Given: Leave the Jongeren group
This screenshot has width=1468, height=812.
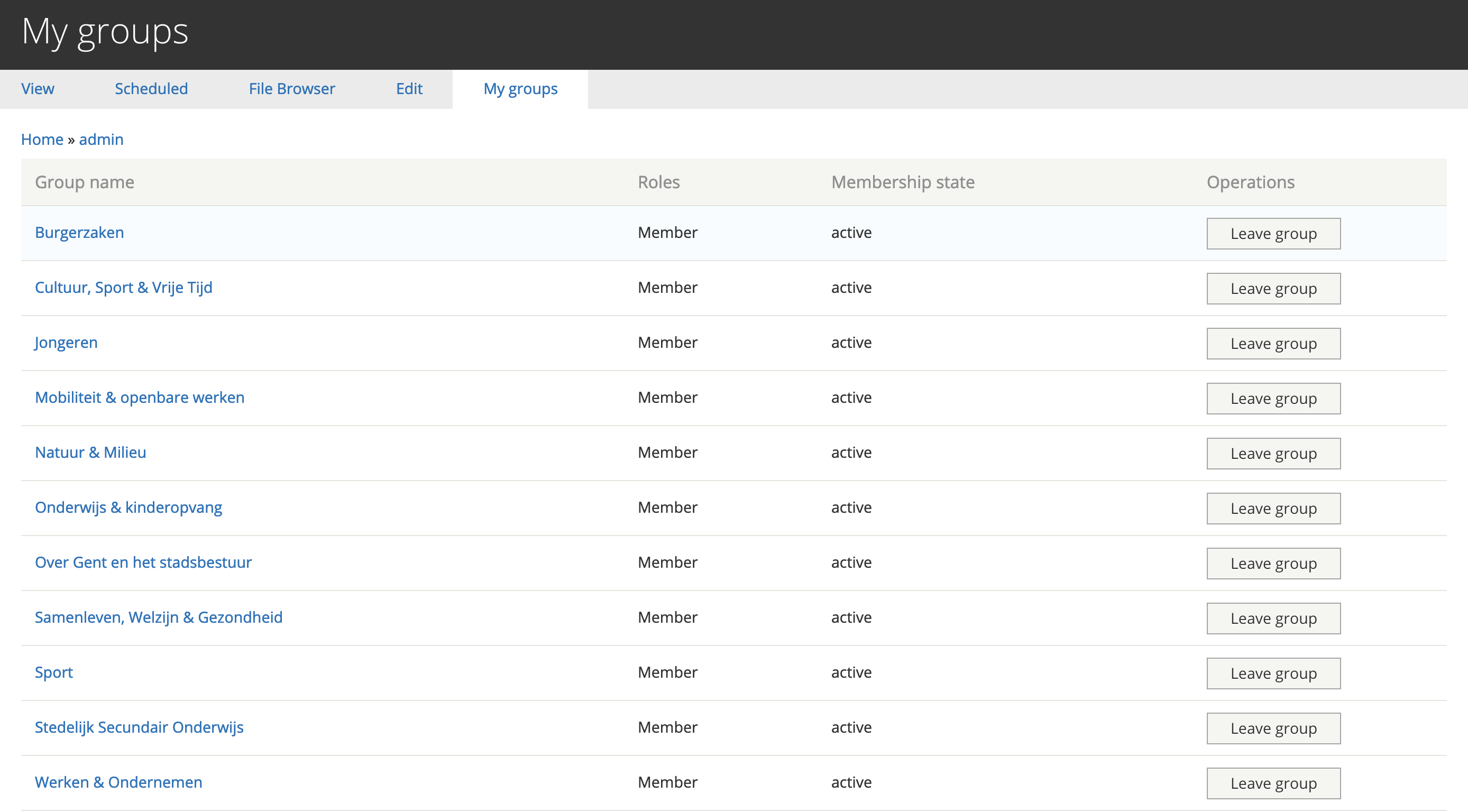Looking at the screenshot, I should (x=1273, y=344).
